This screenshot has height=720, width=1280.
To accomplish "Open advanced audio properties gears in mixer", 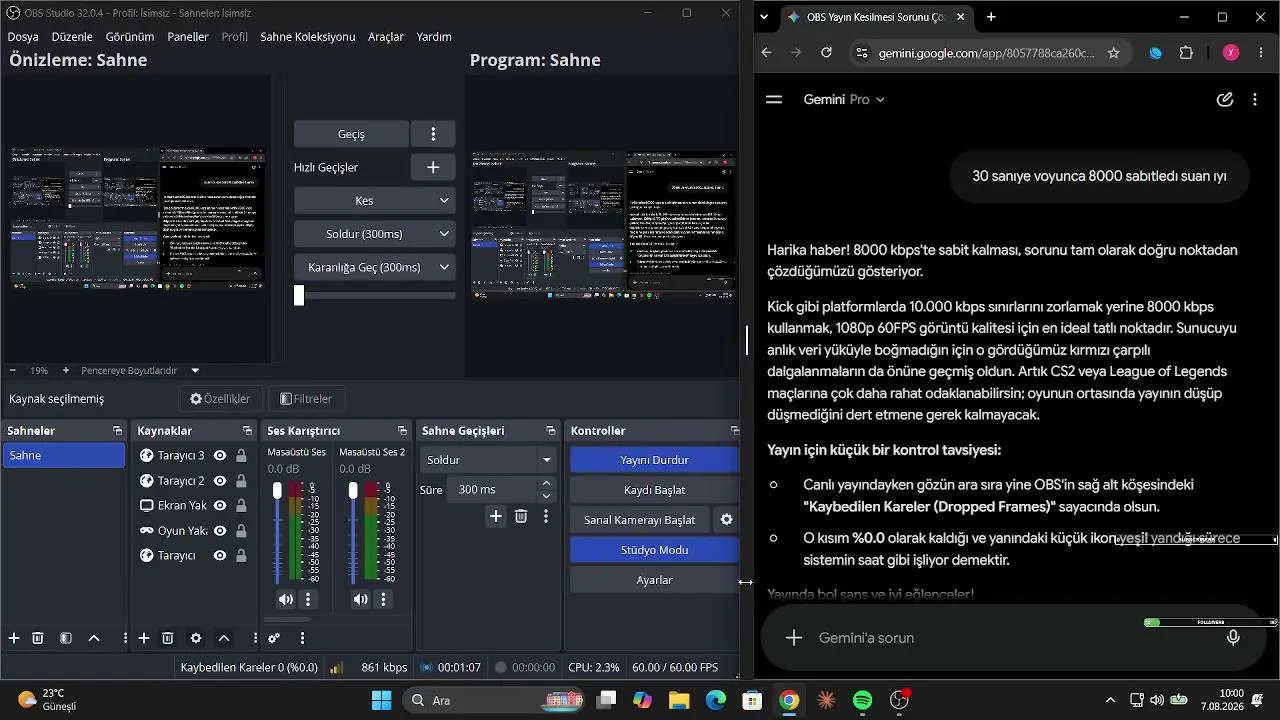I will (274, 638).
